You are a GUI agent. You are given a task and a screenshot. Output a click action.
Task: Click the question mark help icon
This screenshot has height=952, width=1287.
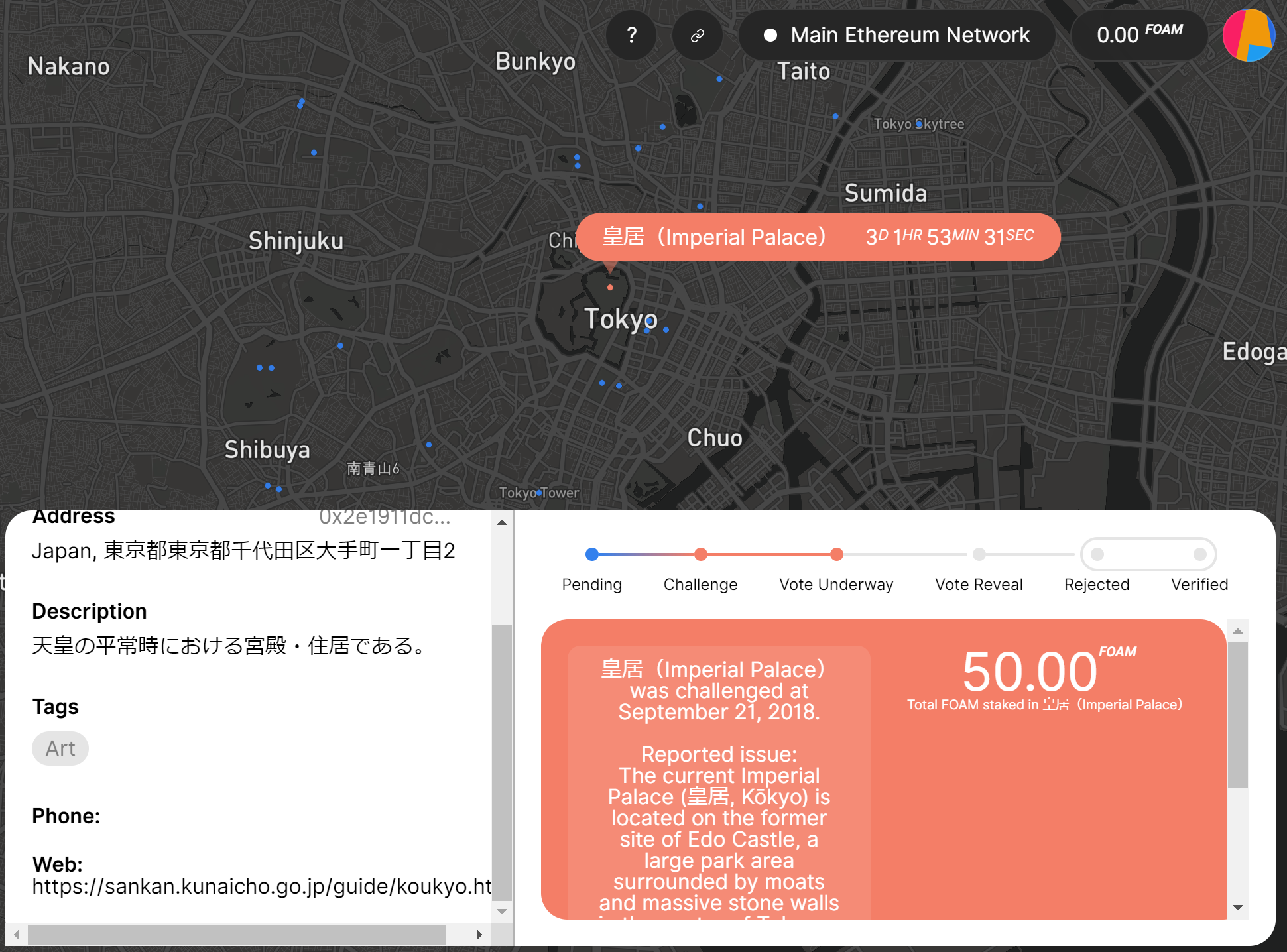click(x=631, y=35)
